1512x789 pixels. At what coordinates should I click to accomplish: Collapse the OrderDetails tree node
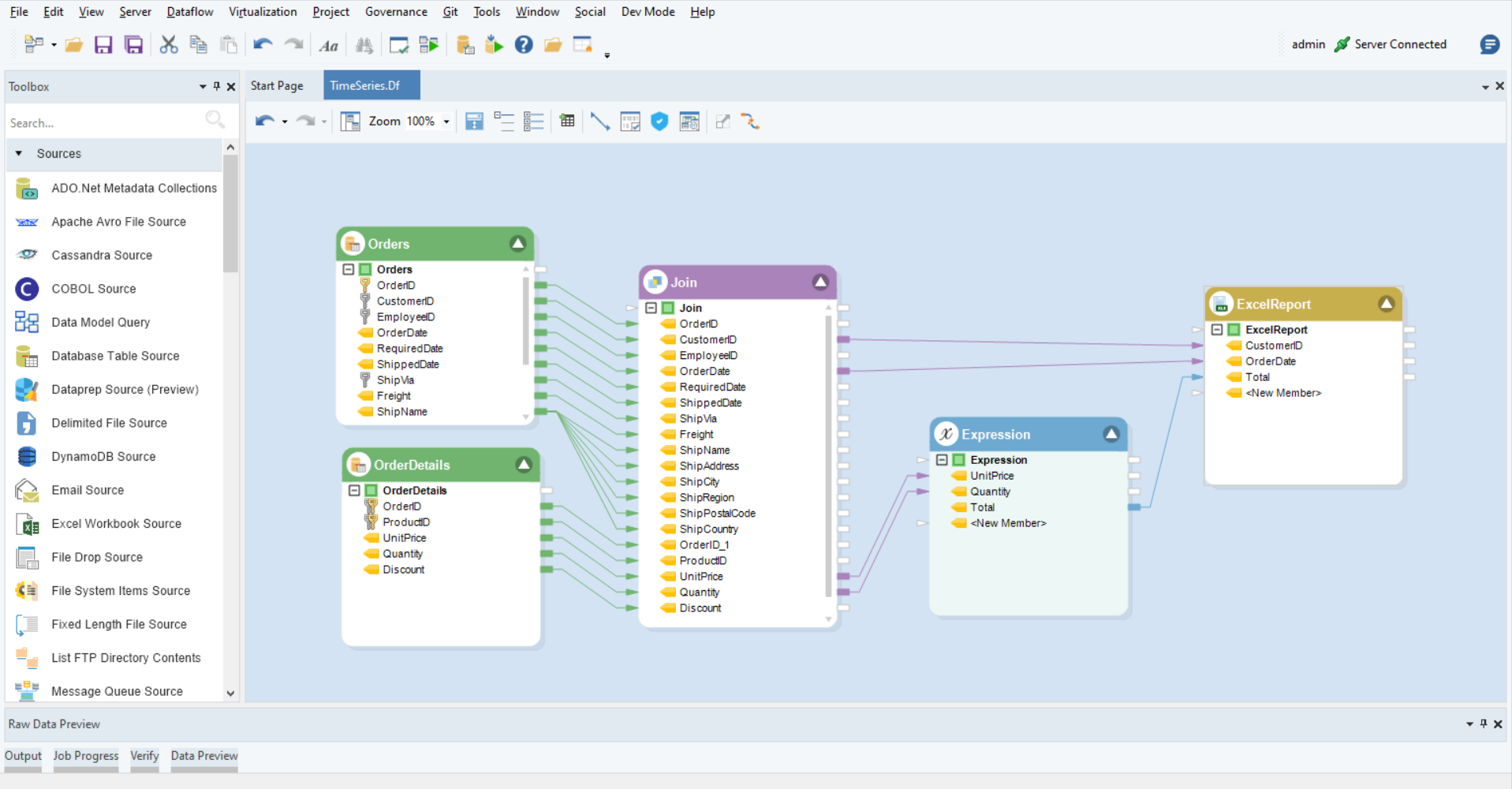click(354, 491)
